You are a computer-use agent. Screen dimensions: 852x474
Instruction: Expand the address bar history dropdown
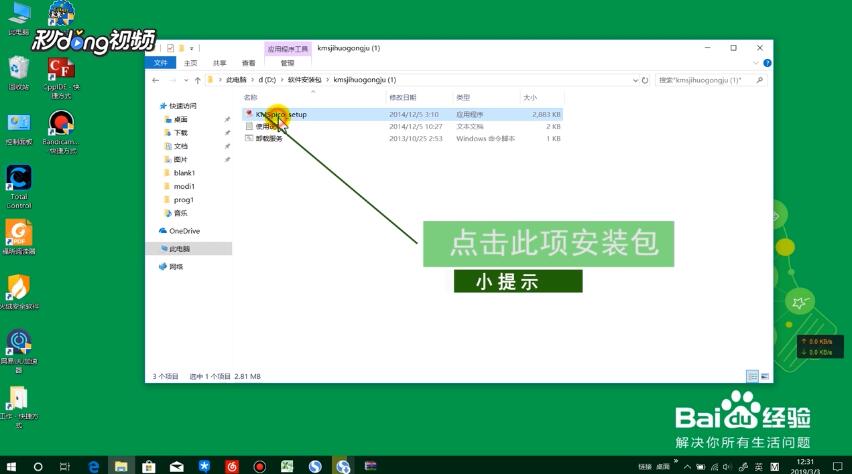pos(635,79)
